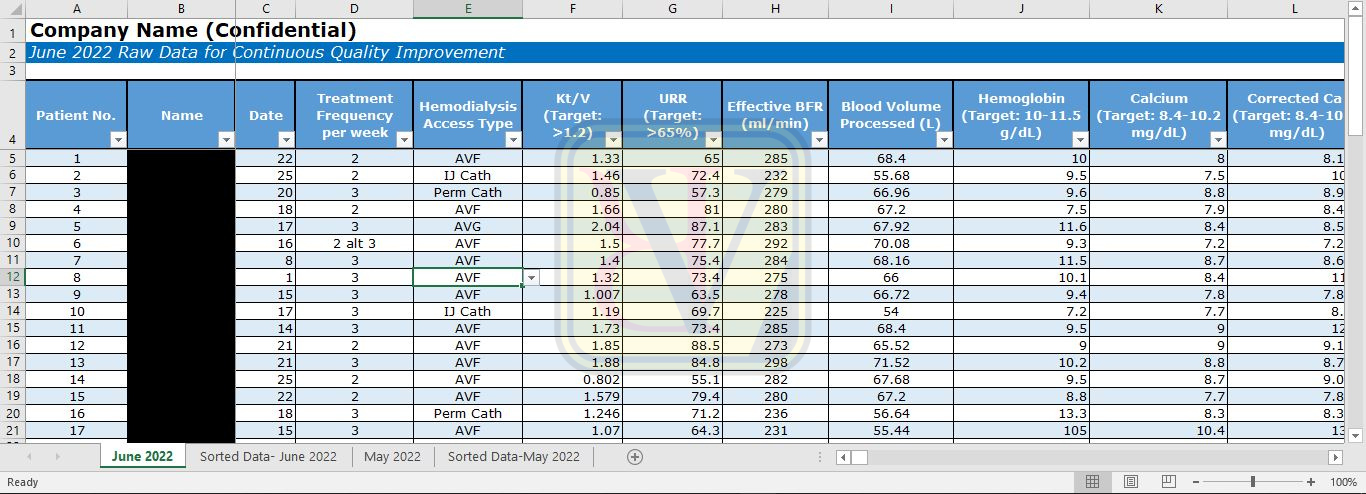The width and height of the screenshot is (1366, 494).
Task: Select the hemoglobin value 105
Action: point(1021,430)
